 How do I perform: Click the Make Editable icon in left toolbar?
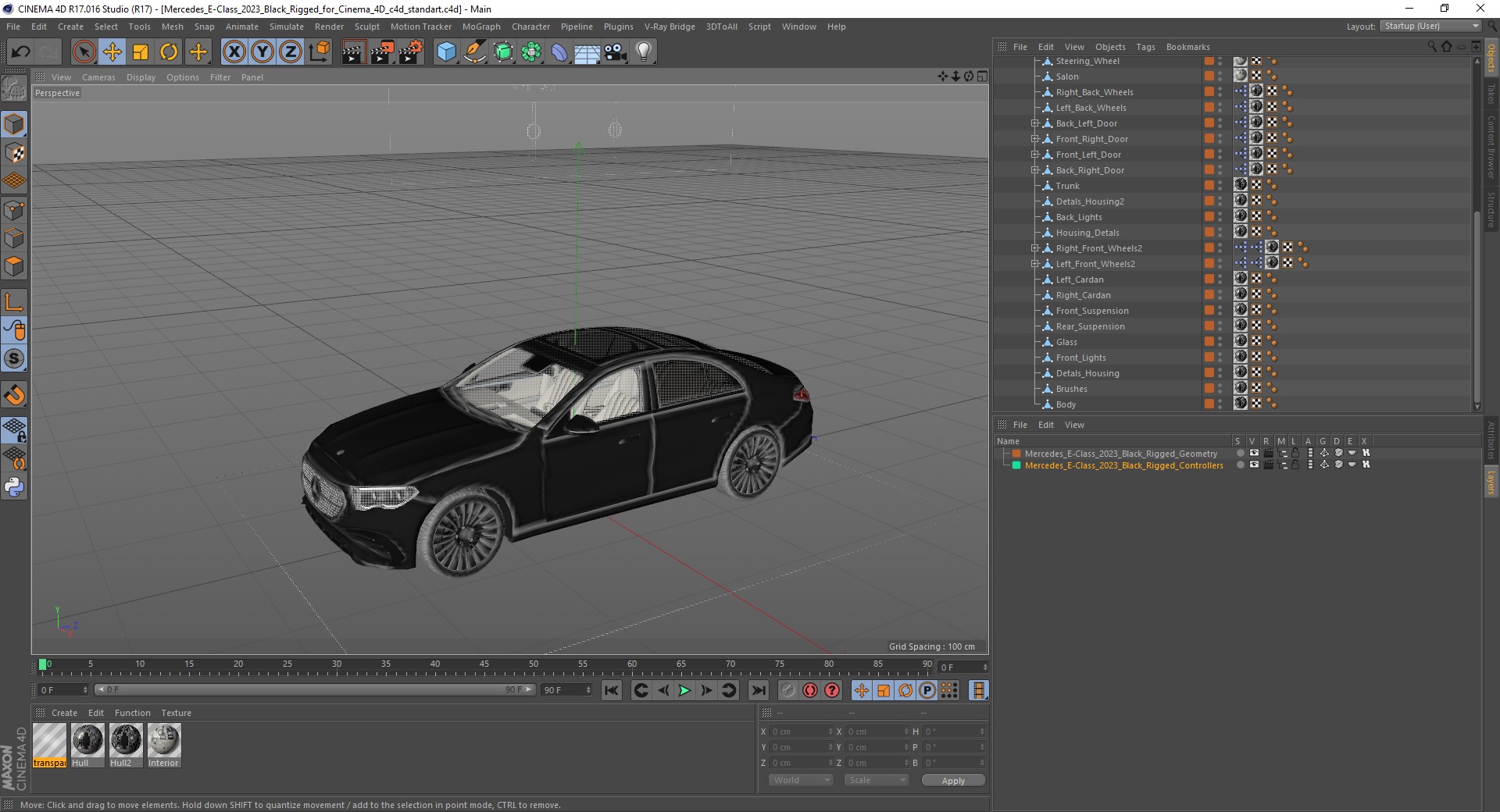click(14, 89)
